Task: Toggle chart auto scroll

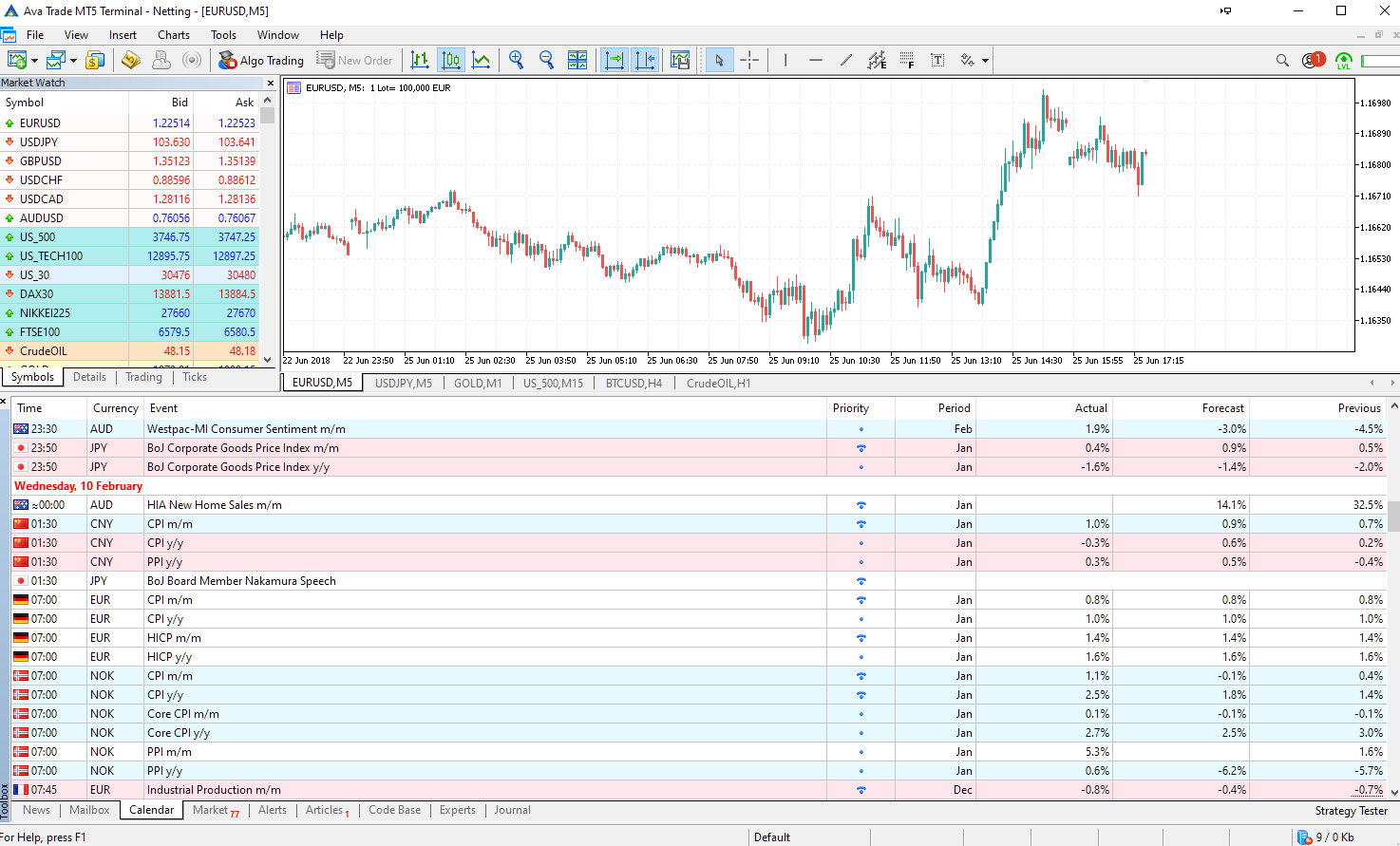Action: [x=615, y=59]
